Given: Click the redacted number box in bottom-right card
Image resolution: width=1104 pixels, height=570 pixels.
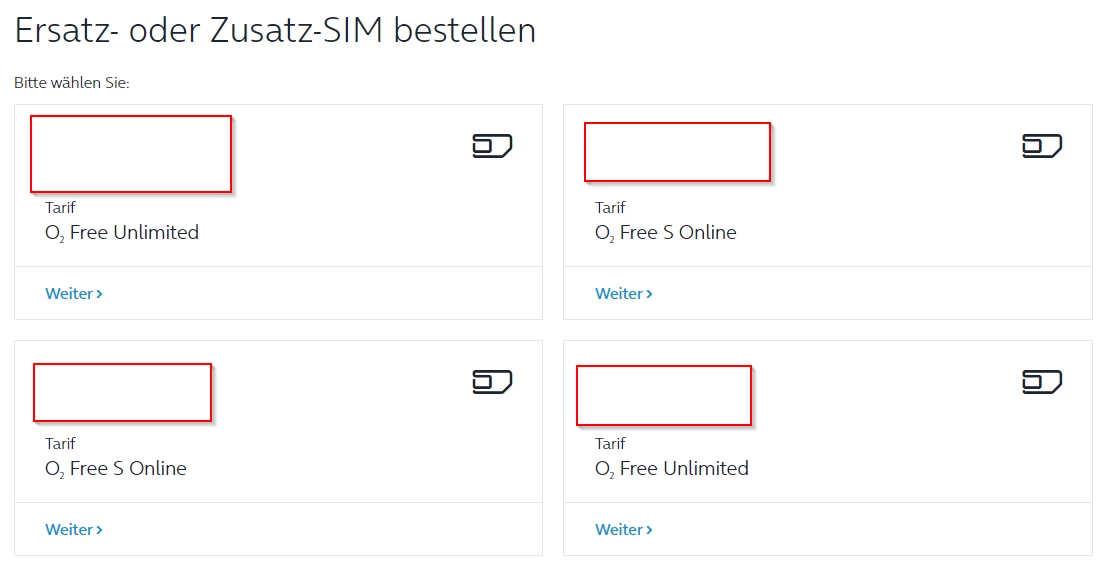Looking at the screenshot, I should click(664, 395).
